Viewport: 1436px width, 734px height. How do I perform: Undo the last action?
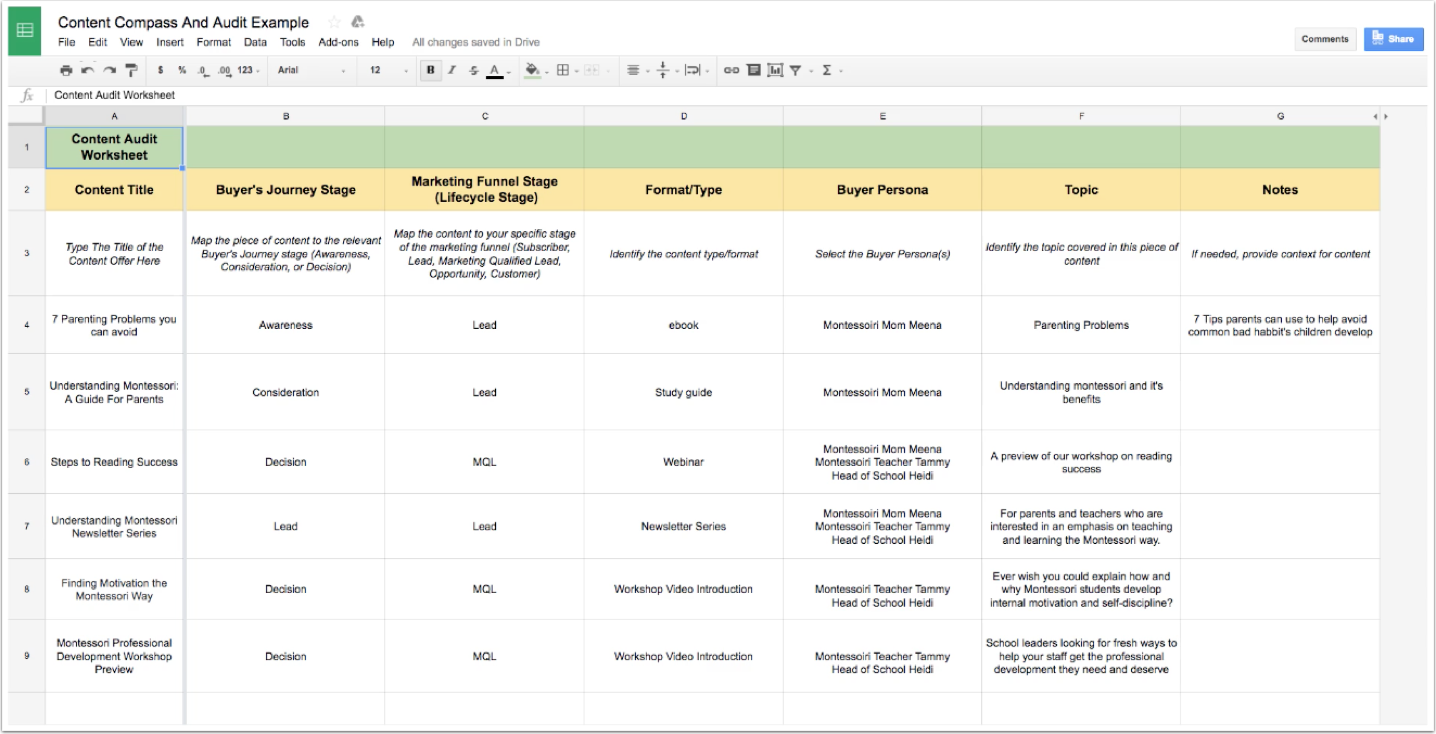point(87,70)
